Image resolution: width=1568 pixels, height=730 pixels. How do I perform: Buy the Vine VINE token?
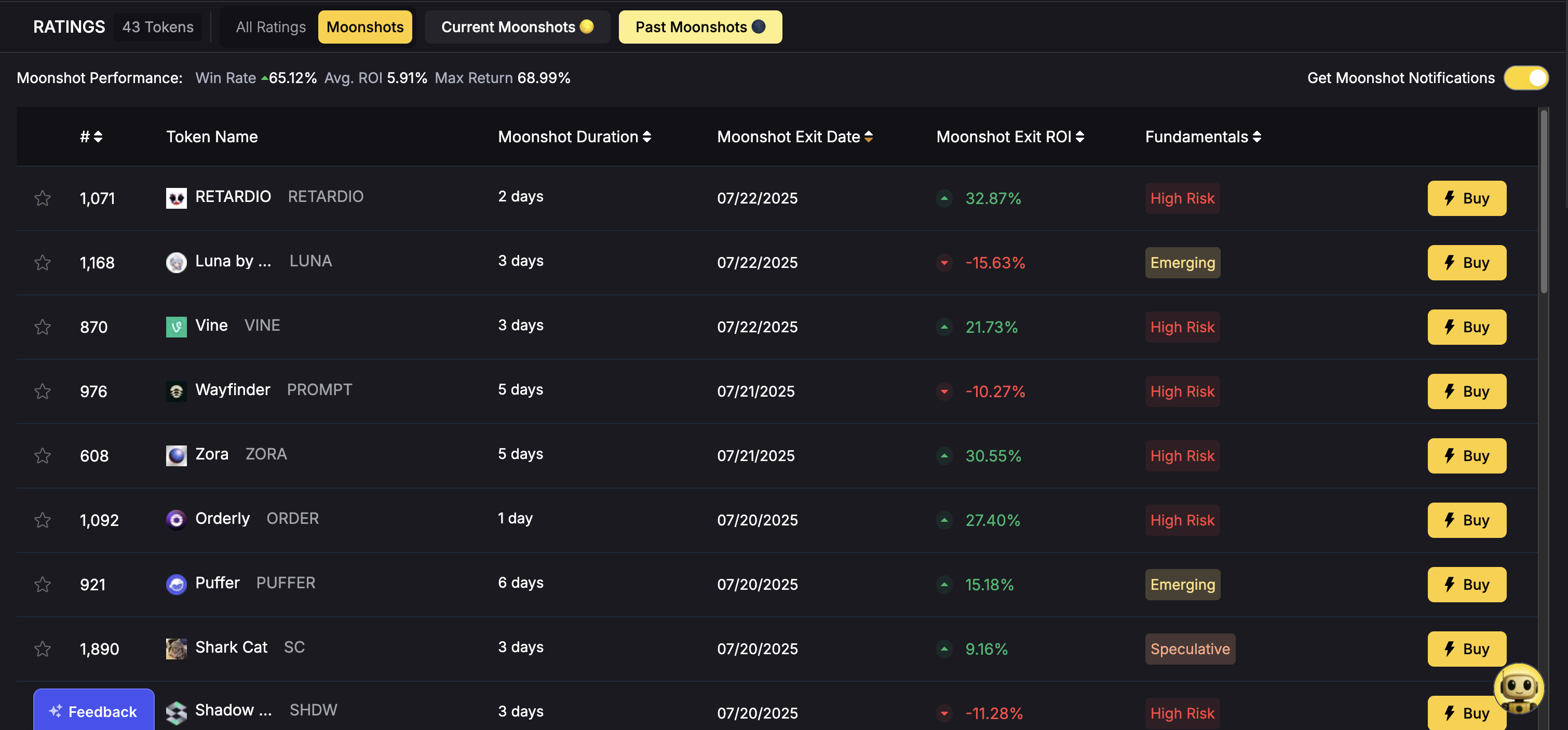click(x=1466, y=327)
